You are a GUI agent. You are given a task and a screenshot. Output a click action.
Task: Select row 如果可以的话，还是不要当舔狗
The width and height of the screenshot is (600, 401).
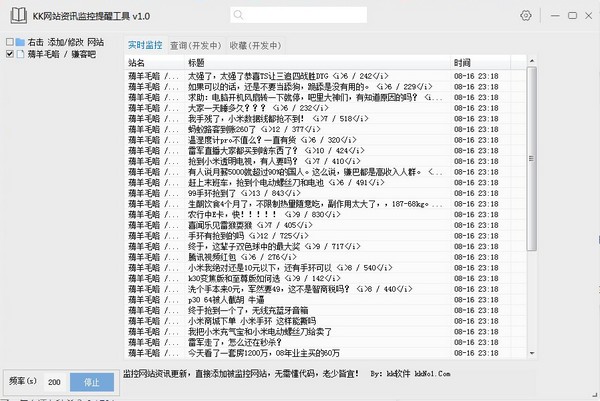point(325,87)
